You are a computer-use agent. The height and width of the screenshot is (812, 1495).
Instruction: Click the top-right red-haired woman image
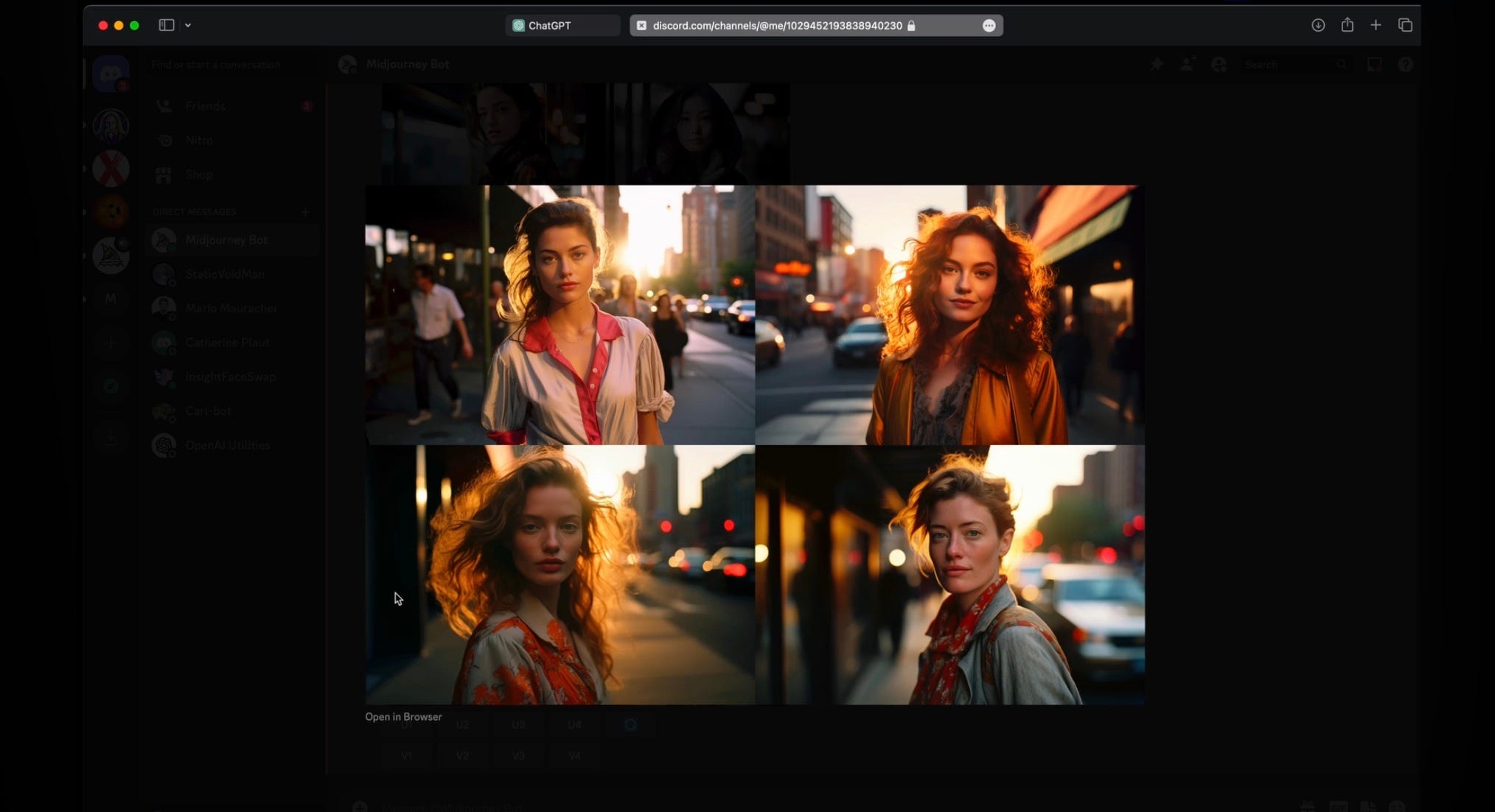949,315
